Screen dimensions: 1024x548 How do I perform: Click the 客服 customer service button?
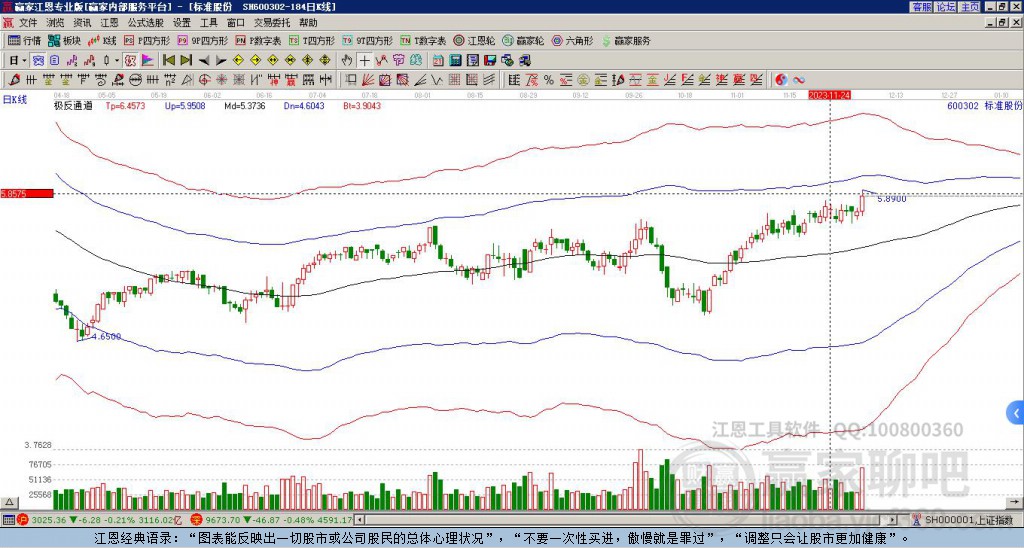pyautogui.click(x=923, y=7)
